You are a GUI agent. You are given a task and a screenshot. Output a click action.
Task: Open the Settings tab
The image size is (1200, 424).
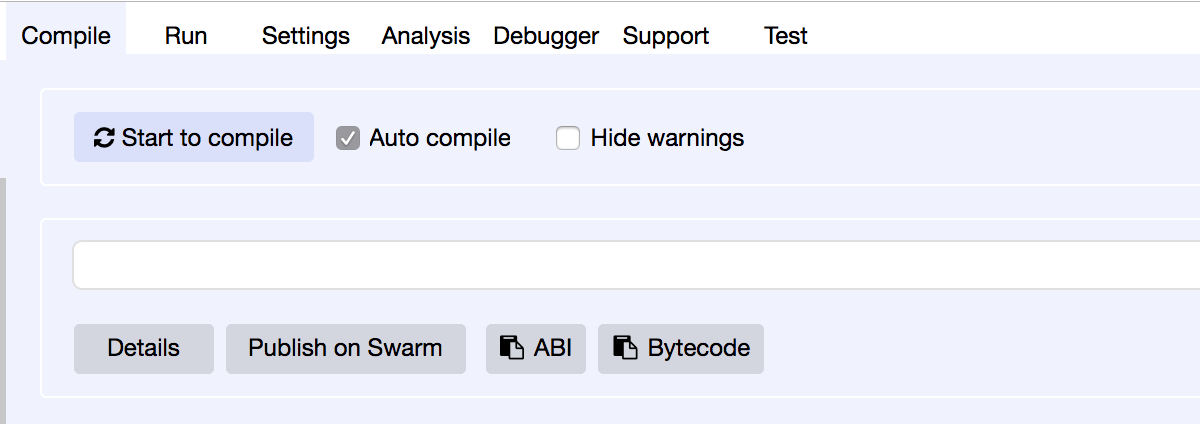pyautogui.click(x=306, y=36)
